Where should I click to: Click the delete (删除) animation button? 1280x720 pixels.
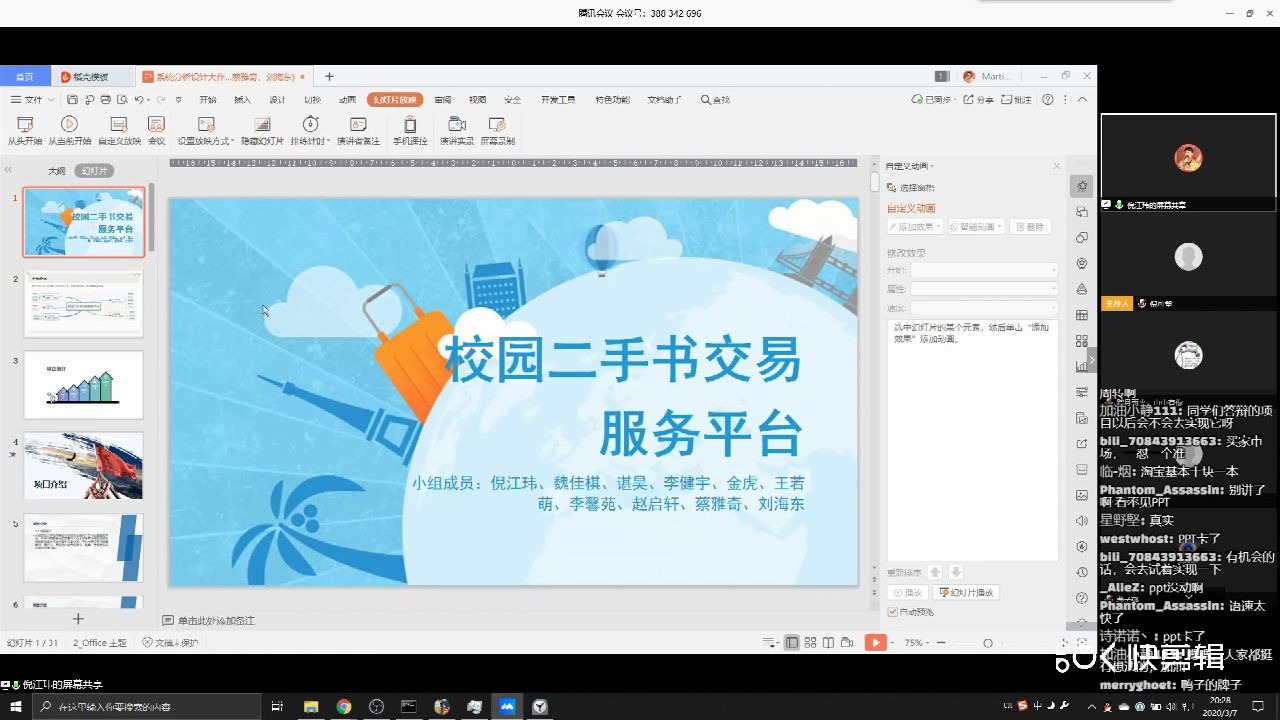pos(1030,227)
